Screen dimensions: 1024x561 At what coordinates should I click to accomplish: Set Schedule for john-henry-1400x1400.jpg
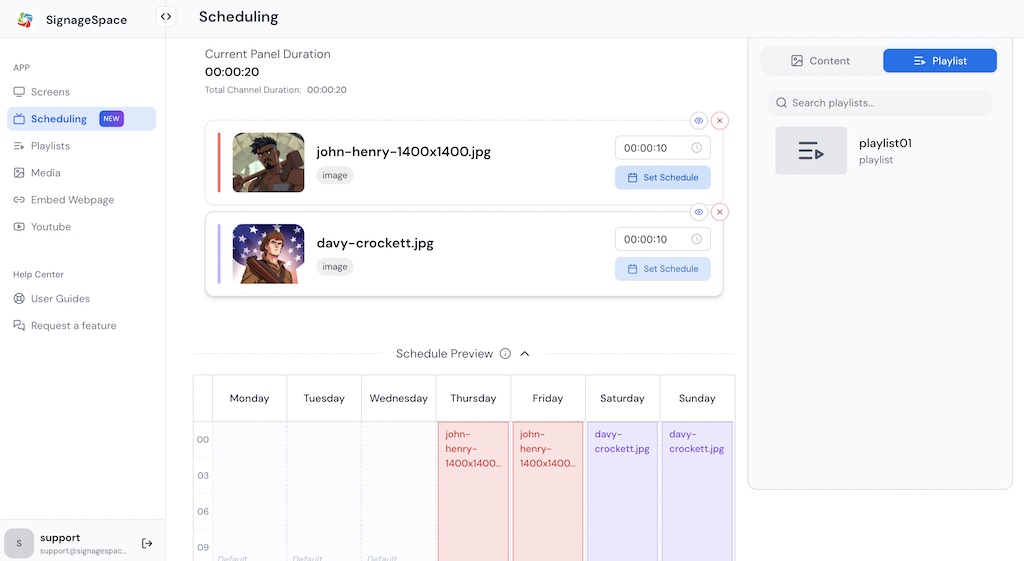662,178
